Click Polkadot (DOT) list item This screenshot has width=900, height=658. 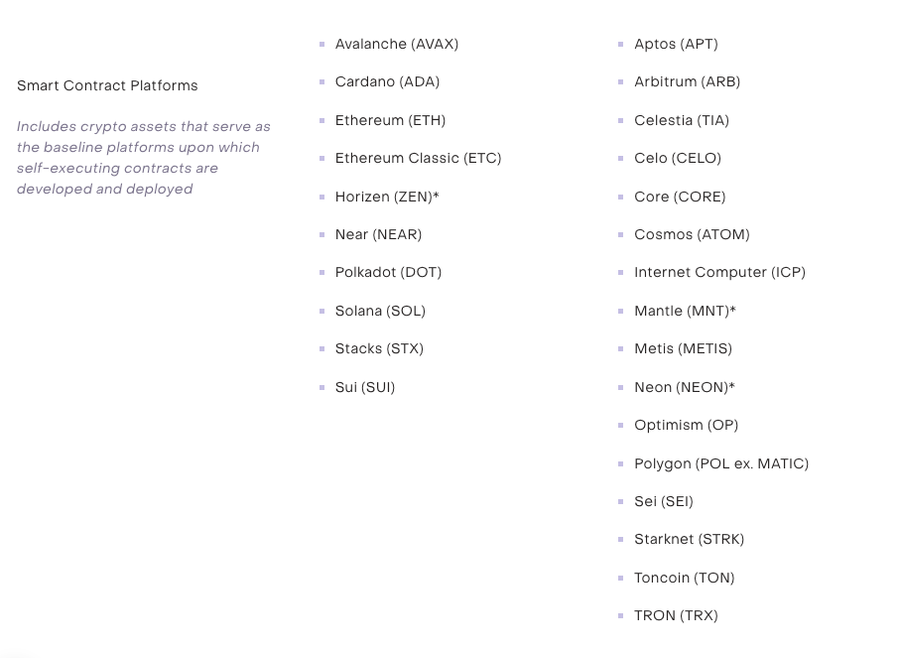click(388, 272)
